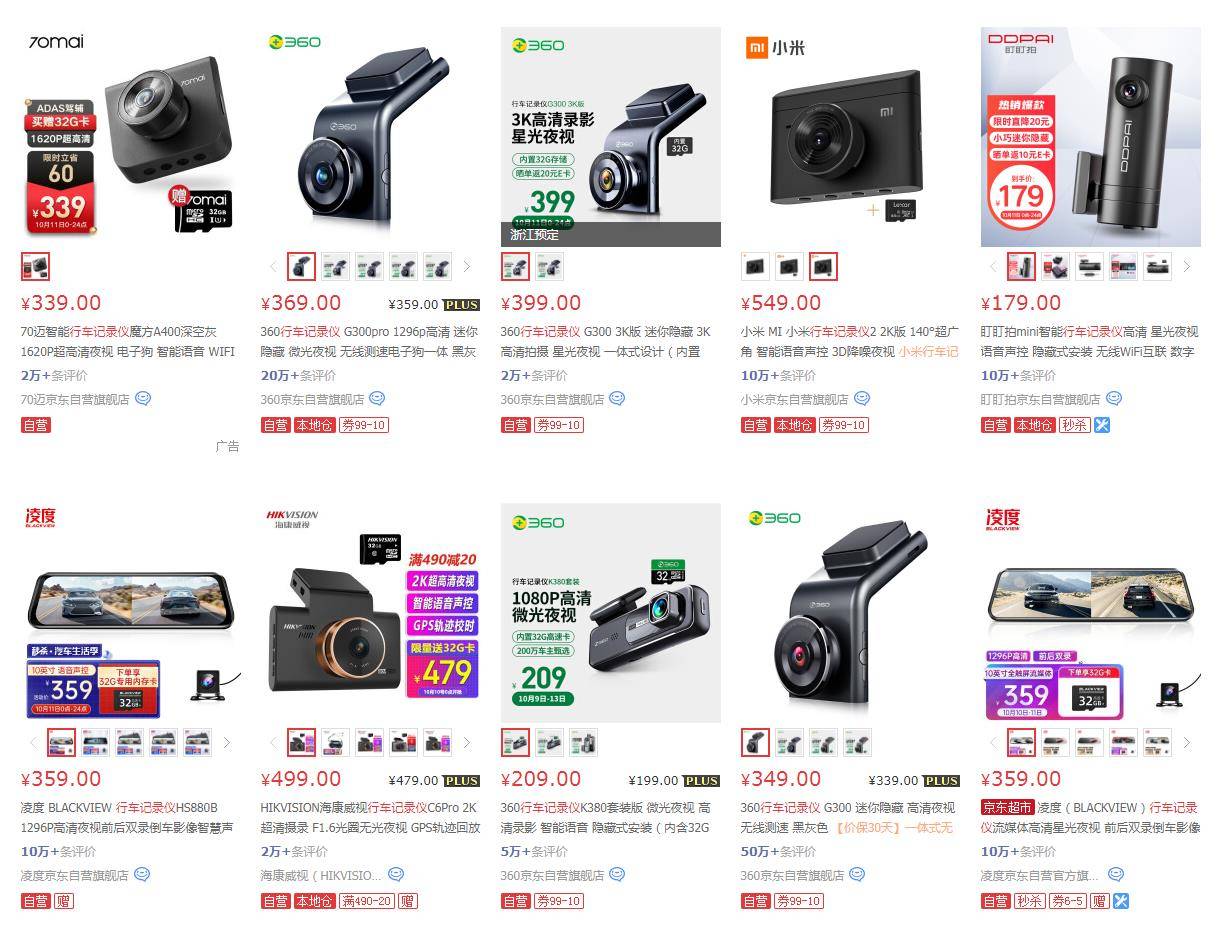Open 10万+条评价 reviews for 小米 recorder
This screenshot has height=943, width=1226.
pos(777,376)
